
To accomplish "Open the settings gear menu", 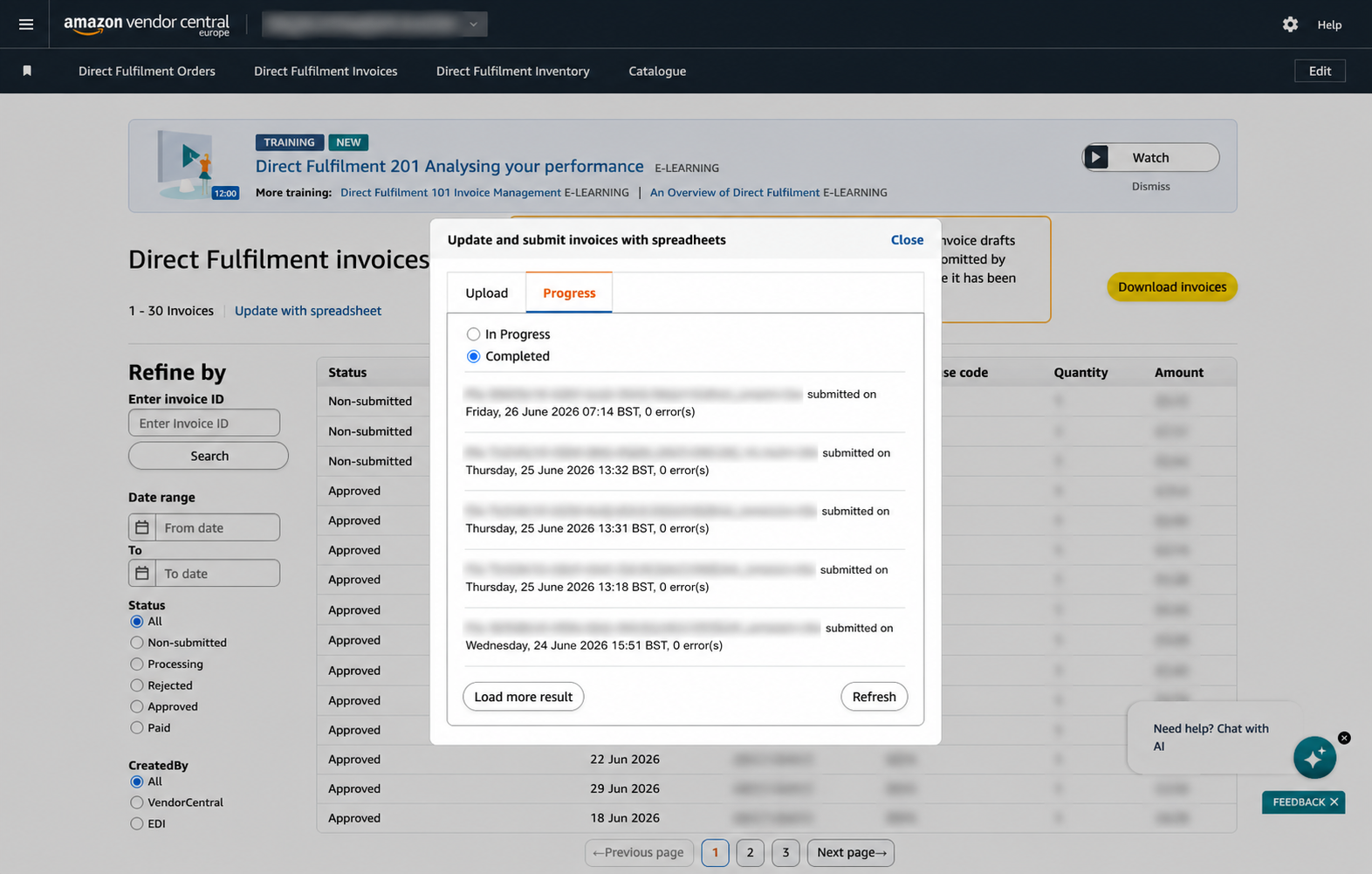I will point(1290,24).
